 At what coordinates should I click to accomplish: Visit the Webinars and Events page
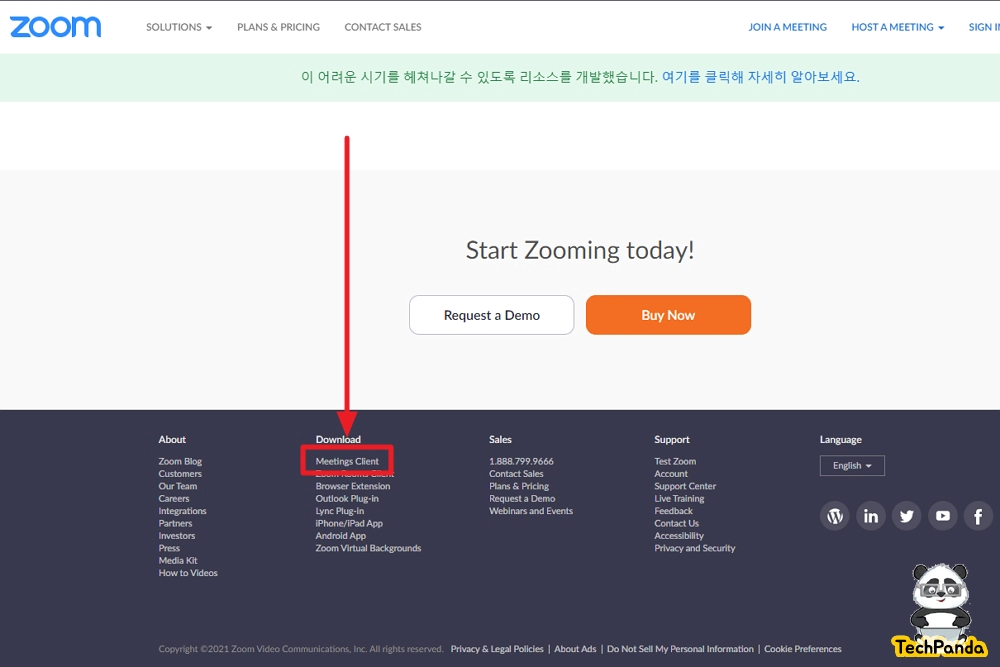pyautogui.click(x=531, y=510)
